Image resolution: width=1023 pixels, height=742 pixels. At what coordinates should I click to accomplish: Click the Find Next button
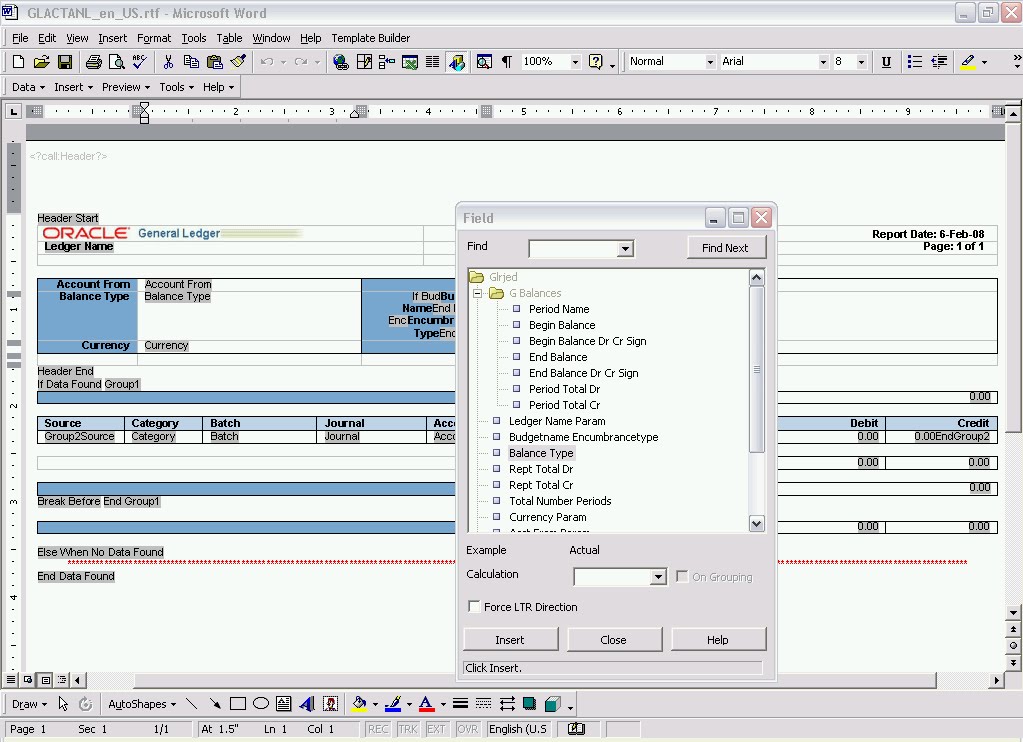[725, 246]
